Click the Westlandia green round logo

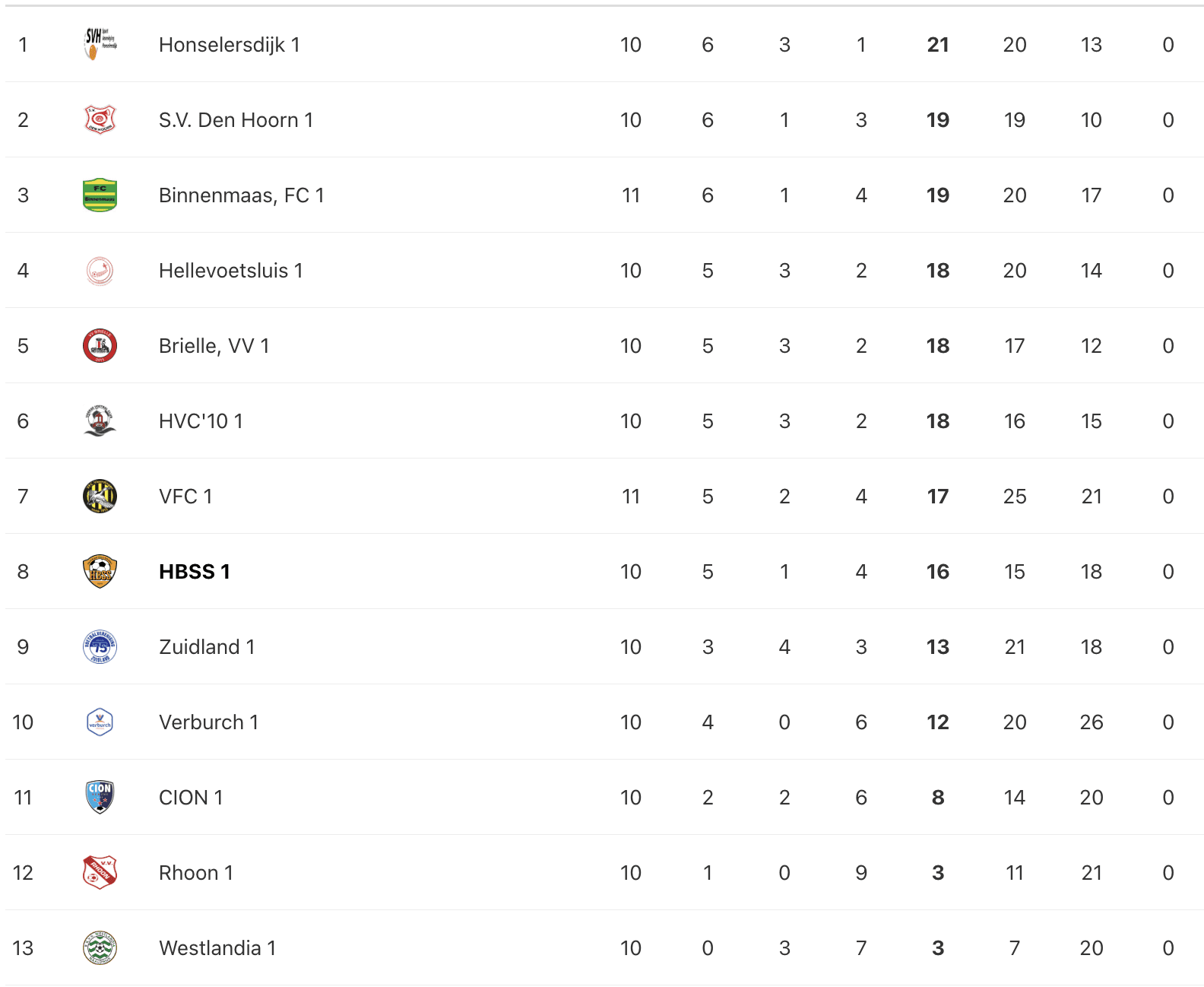pyautogui.click(x=100, y=947)
